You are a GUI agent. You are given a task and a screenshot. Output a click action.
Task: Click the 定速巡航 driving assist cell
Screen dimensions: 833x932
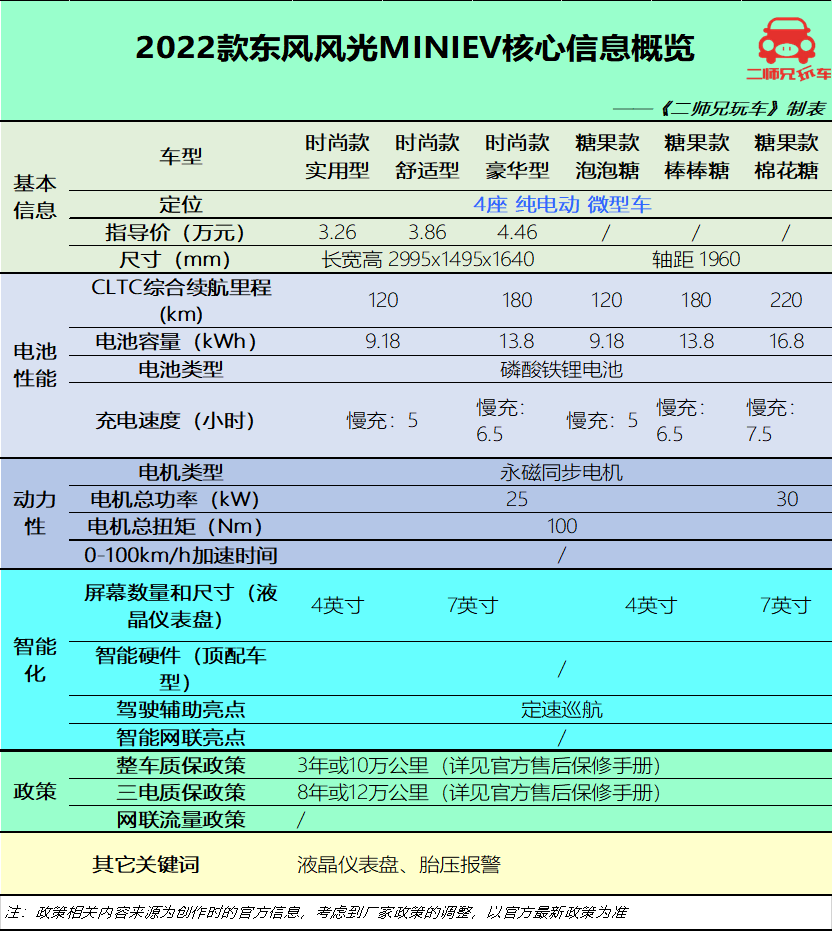click(x=561, y=710)
